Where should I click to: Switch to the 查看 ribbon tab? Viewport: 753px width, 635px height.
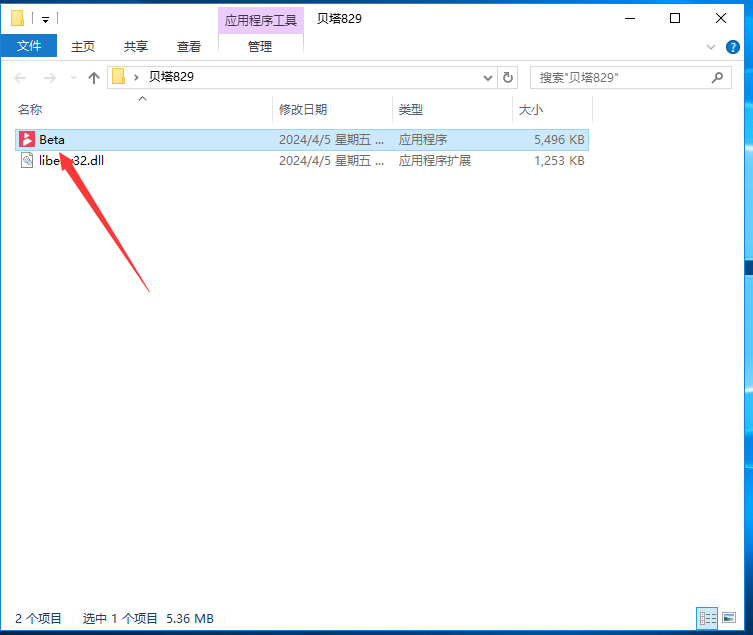(x=189, y=46)
